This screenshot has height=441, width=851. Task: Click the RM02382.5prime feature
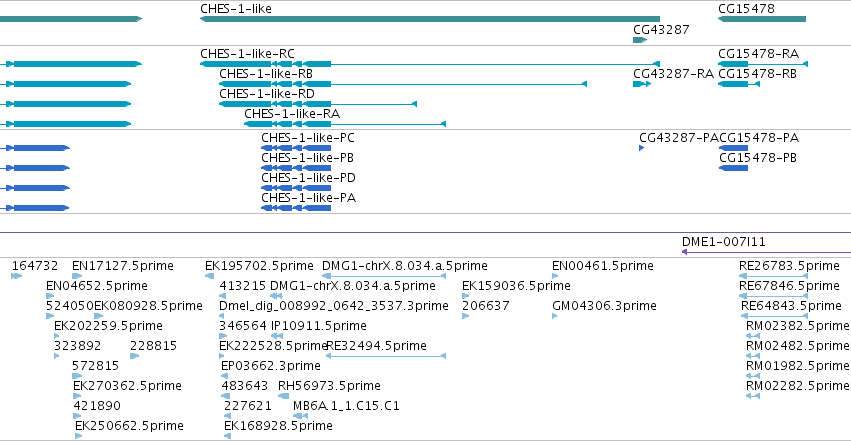753,336
